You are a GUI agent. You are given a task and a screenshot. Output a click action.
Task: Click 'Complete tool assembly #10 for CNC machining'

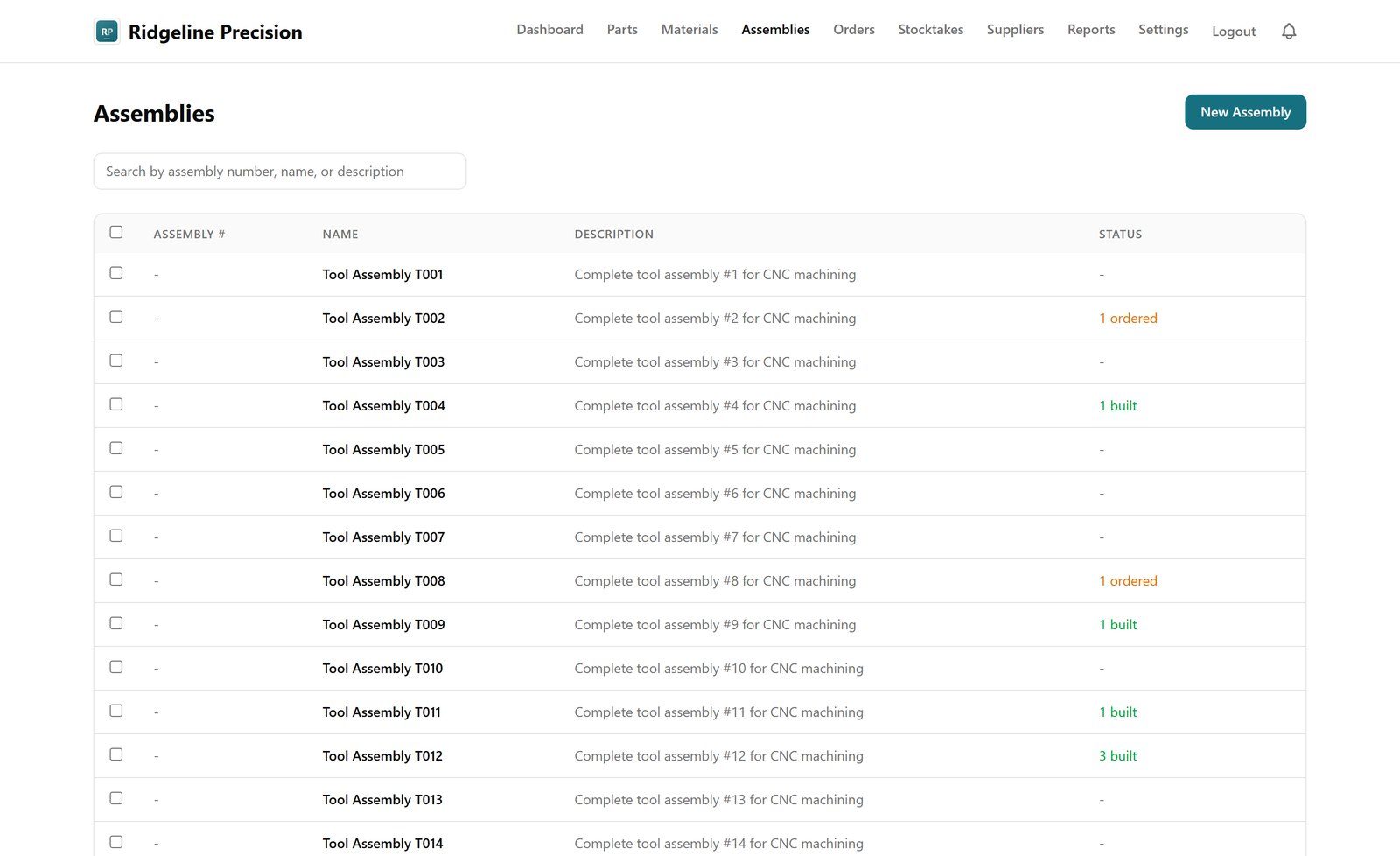pyautogui.click(x=718, y=669)
